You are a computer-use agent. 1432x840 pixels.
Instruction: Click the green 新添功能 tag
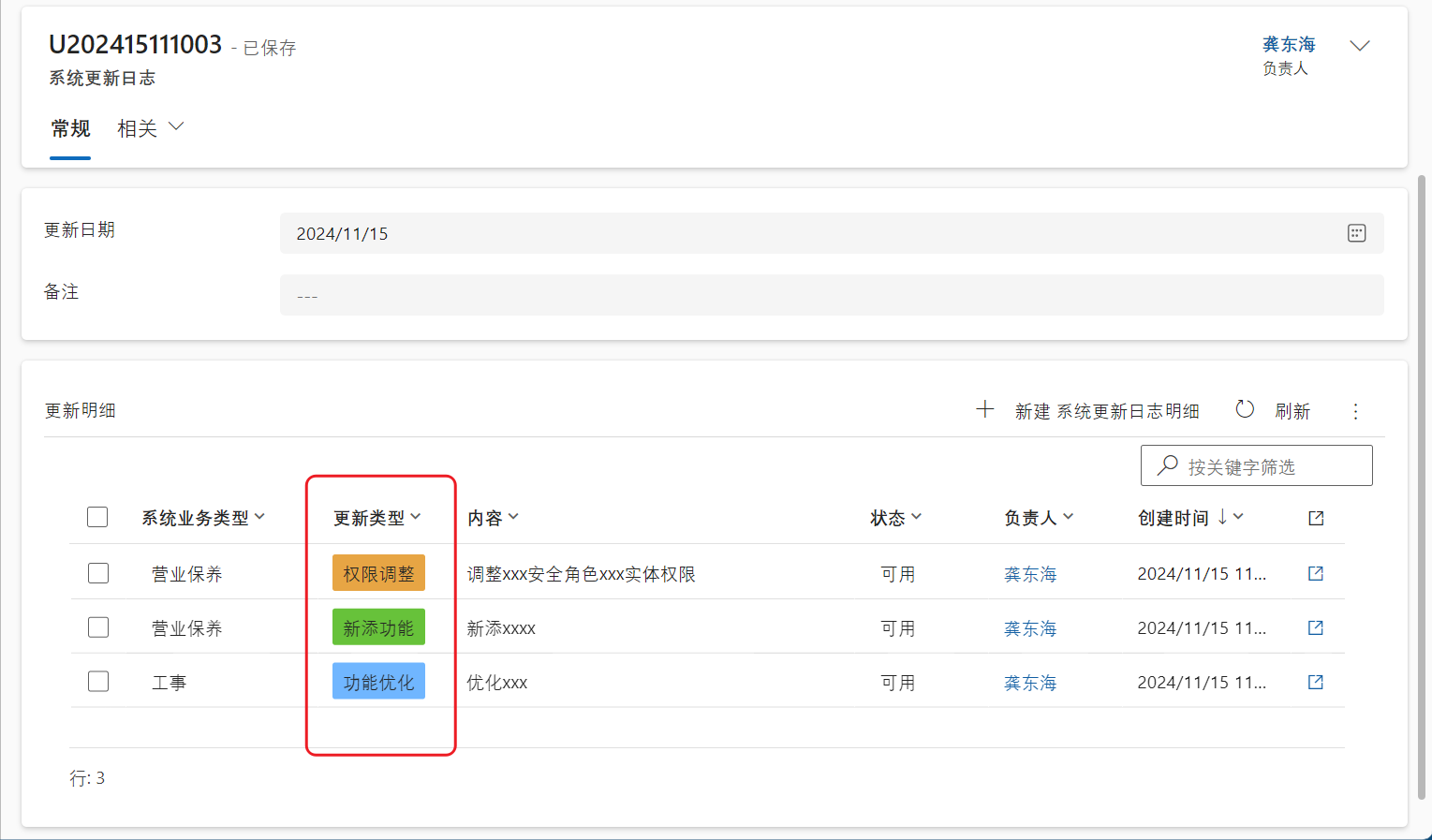(x=378, y=627)
